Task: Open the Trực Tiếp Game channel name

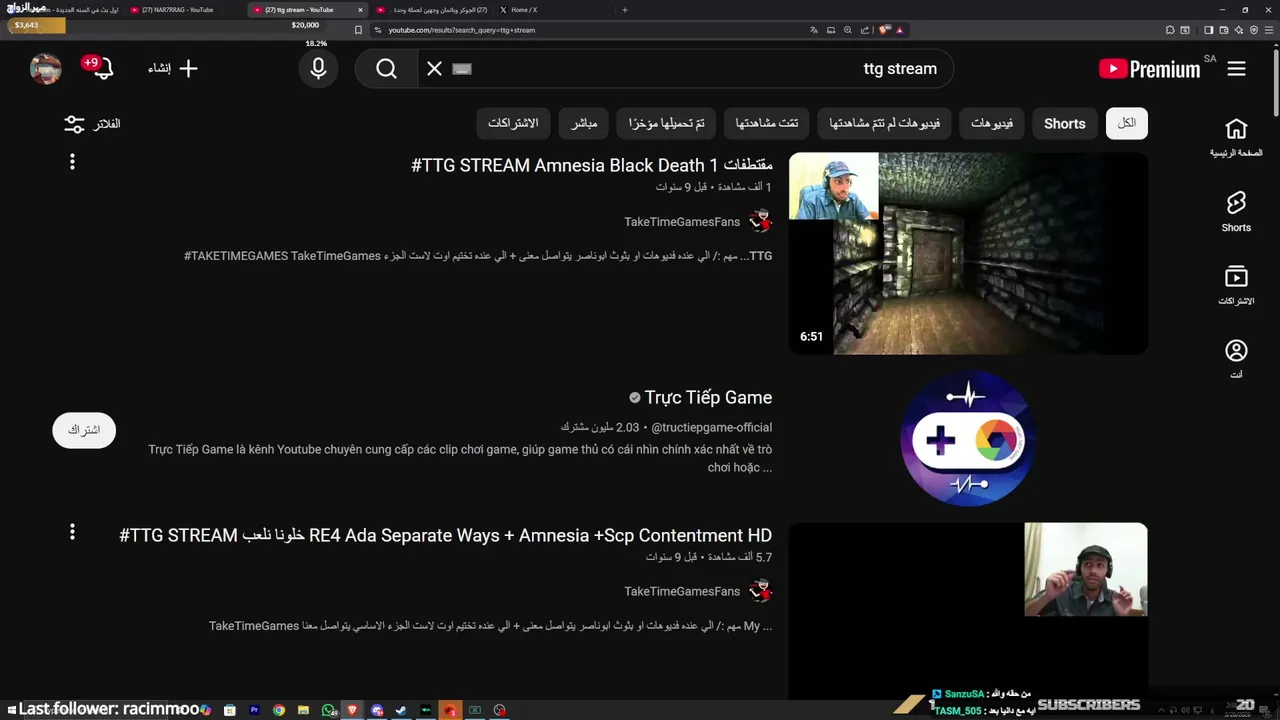Action: coord(708,398)
